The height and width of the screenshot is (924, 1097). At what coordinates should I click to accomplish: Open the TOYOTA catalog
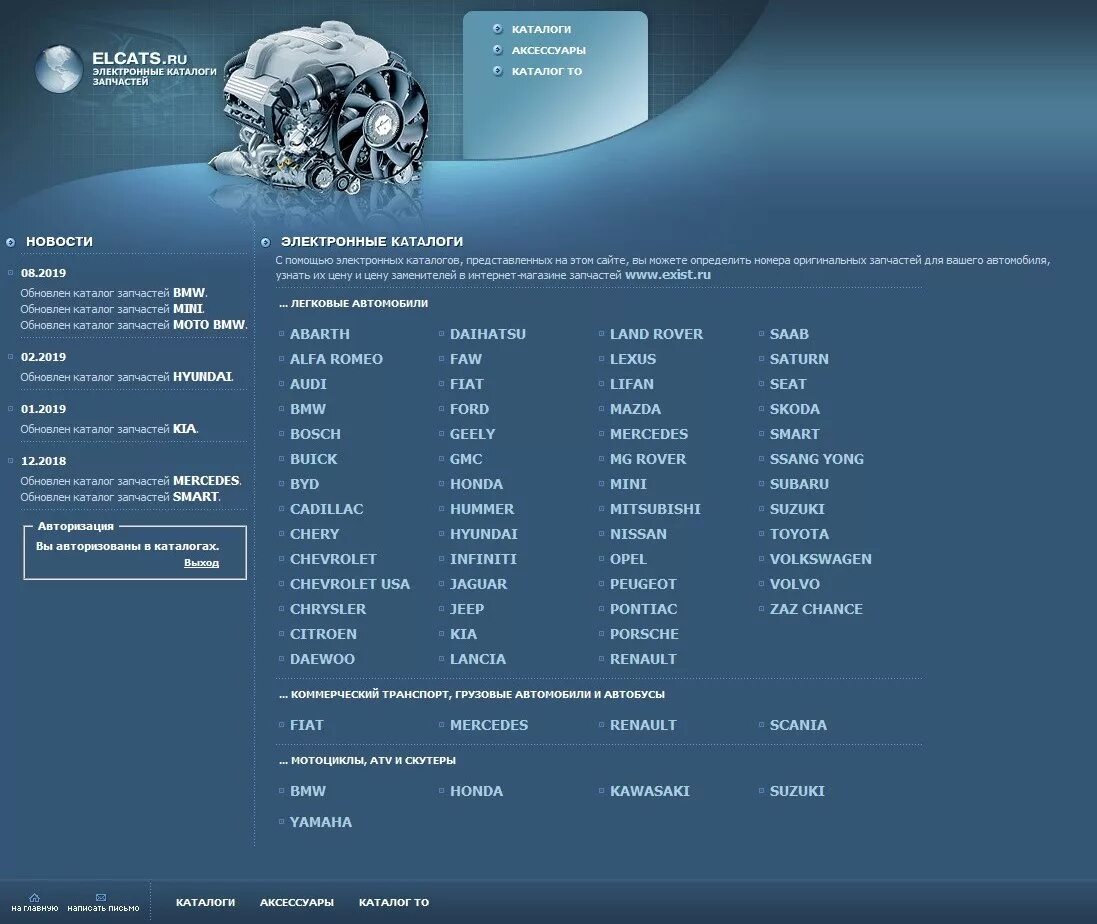tap(799, 534)
